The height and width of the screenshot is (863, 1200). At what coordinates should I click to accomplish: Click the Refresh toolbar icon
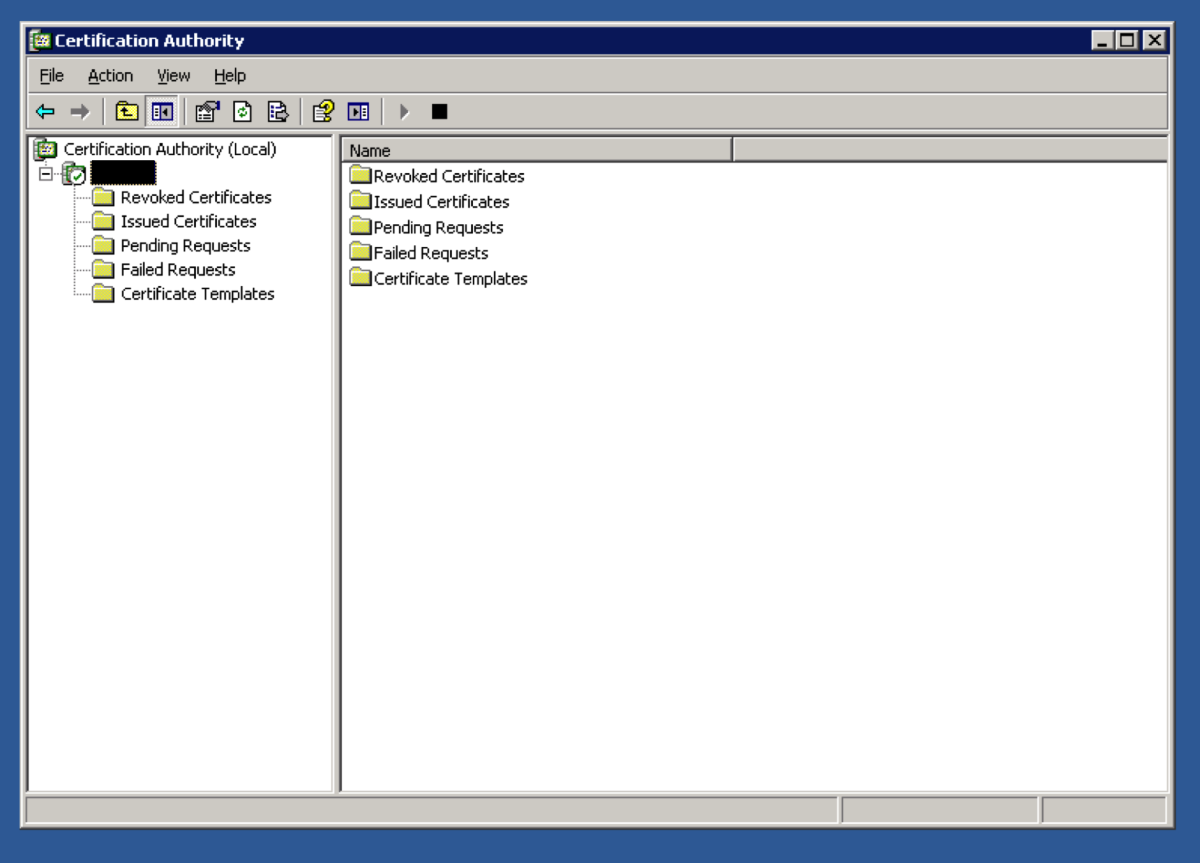(x=242, y=112)
